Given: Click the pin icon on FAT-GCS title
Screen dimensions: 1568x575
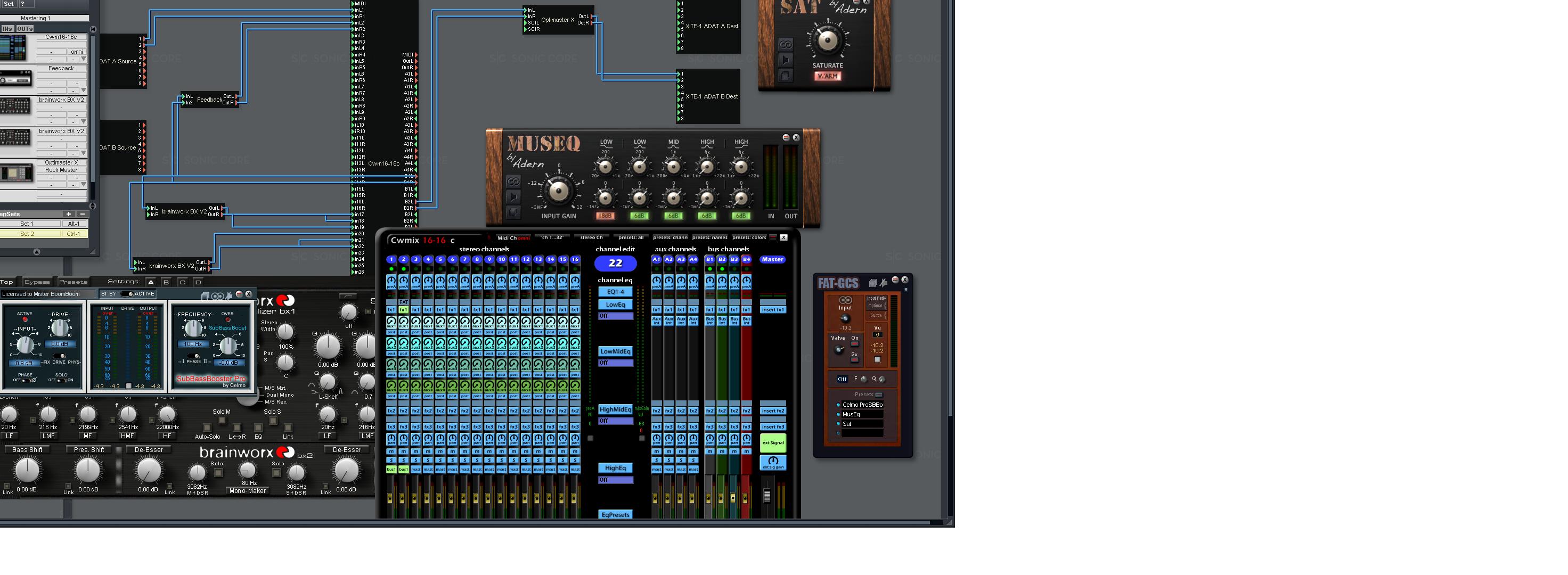Looking at the screenshot, I should click(x=883, y=283).
